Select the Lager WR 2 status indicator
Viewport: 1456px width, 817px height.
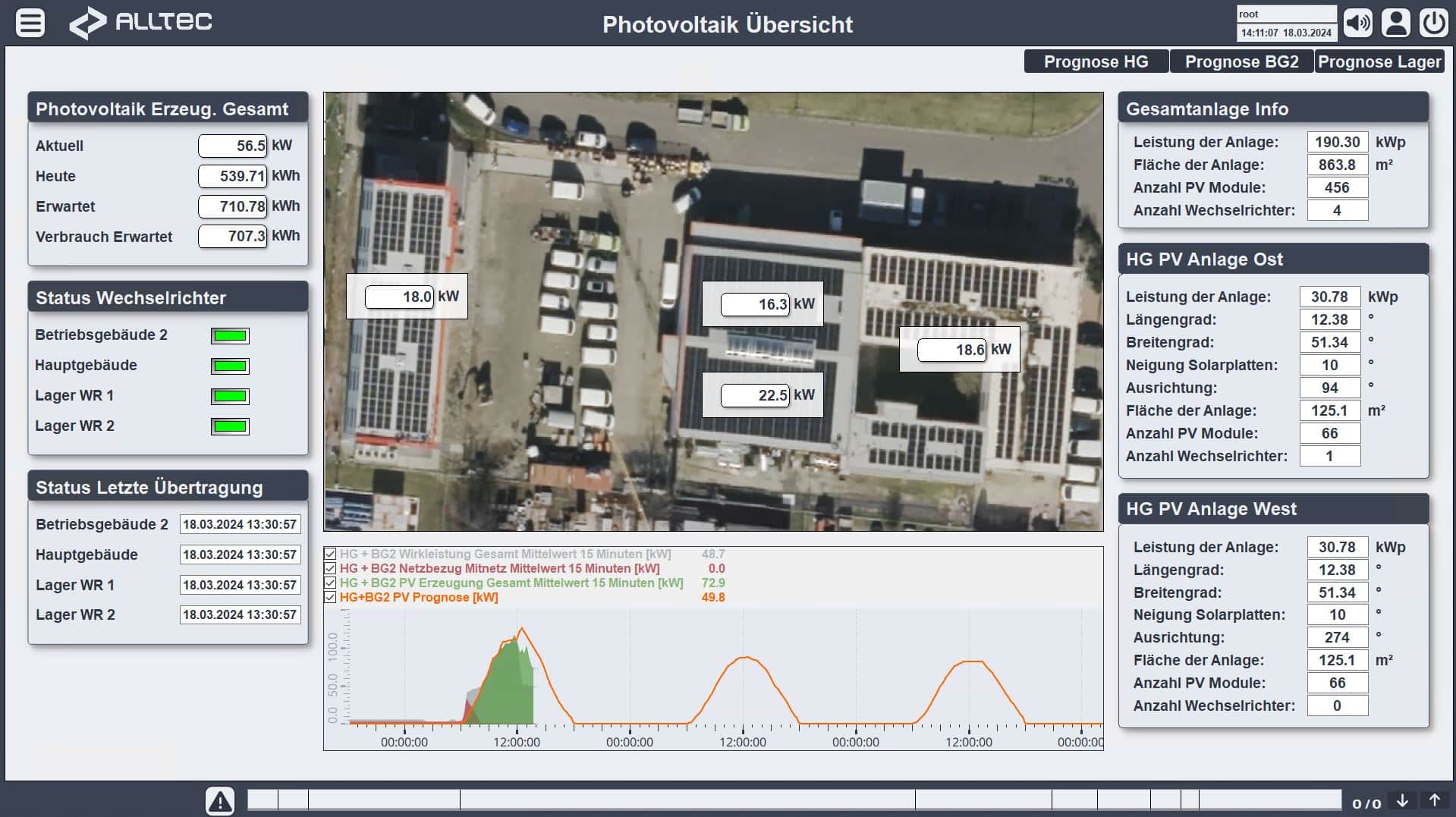coord(230,426)
